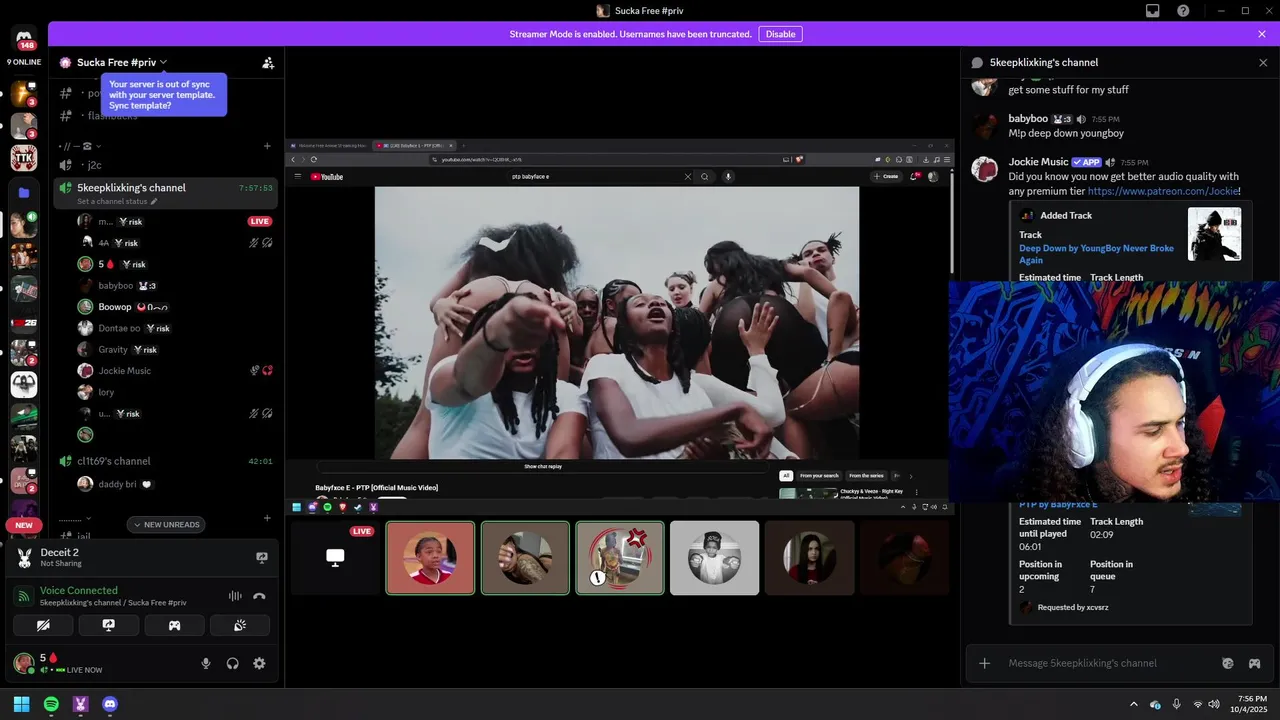
Task: Open 5keepklixking's channel voice channel
Action: [x=132, y=187]
